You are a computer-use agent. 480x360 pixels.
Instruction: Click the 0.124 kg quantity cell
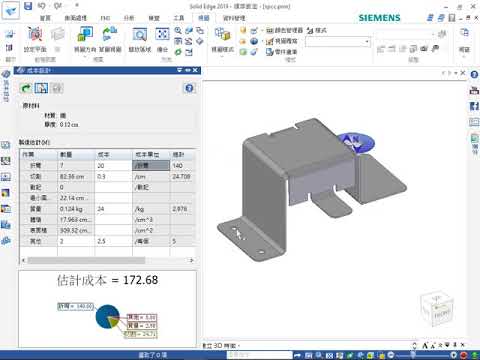[x=76, y=209]
